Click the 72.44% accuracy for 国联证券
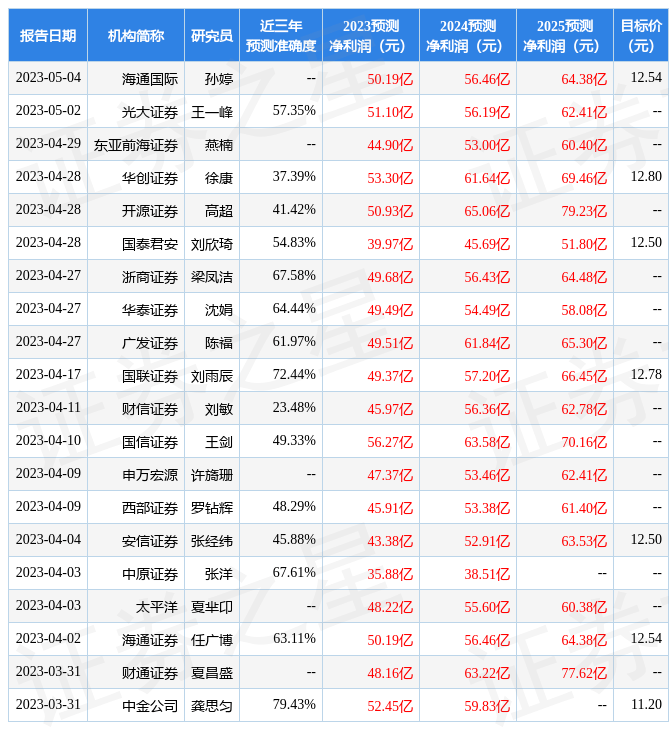 click(294, 375)
